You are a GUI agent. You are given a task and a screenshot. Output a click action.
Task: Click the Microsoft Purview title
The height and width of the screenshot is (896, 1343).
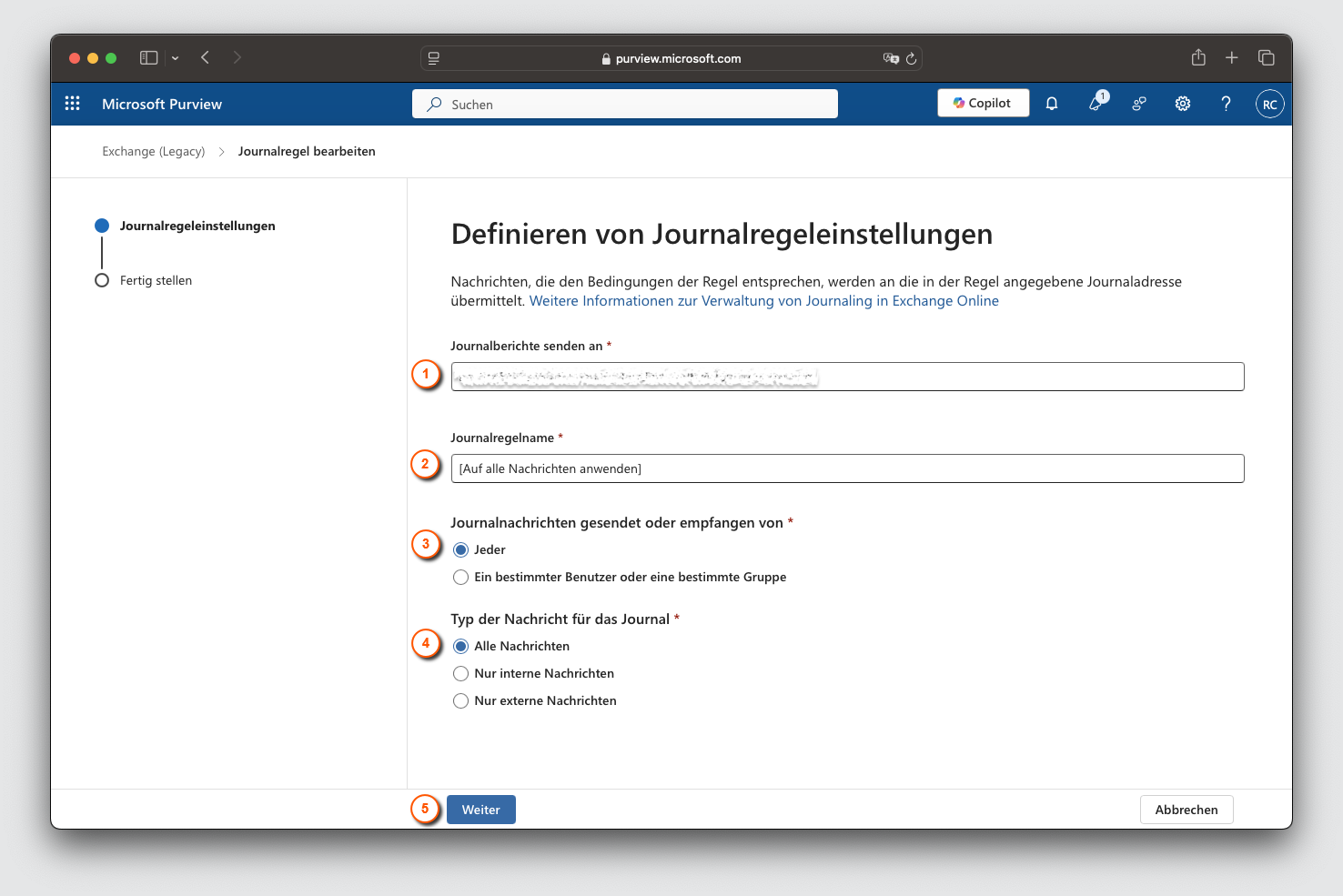(x=162, y=104)
